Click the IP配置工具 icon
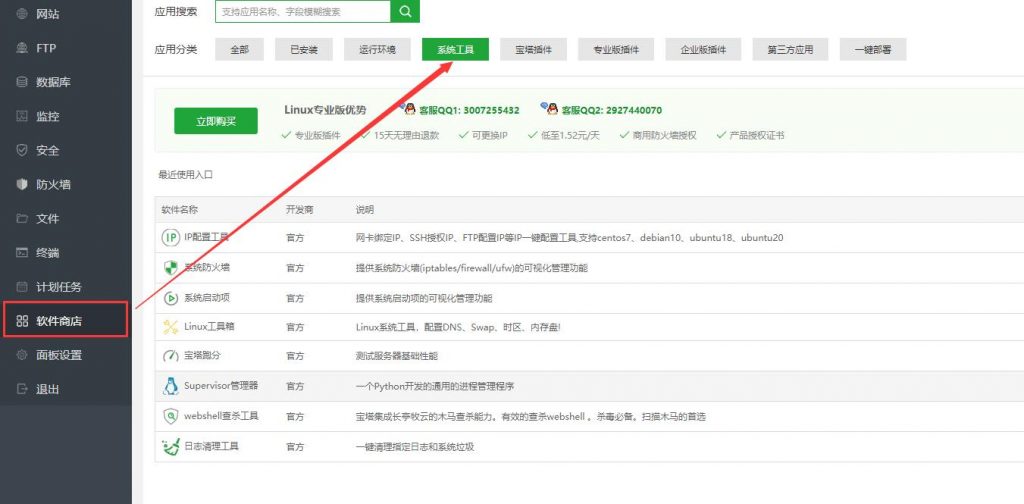Screen dimensions: 1024x504 point(170,238)
